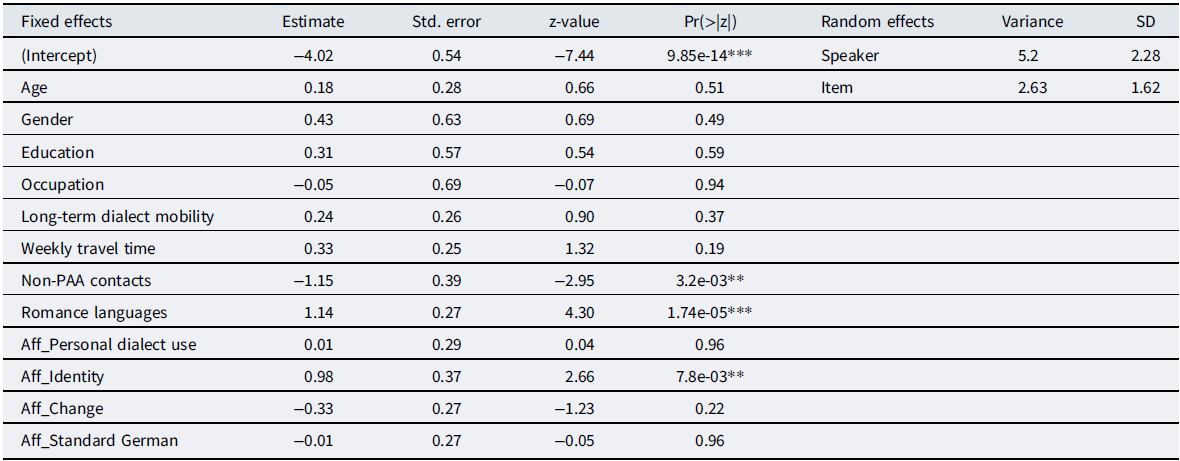The image size is (1180, 461).
Task: Select the Long-term dialect mobility row
Action: tap(117, 216)
